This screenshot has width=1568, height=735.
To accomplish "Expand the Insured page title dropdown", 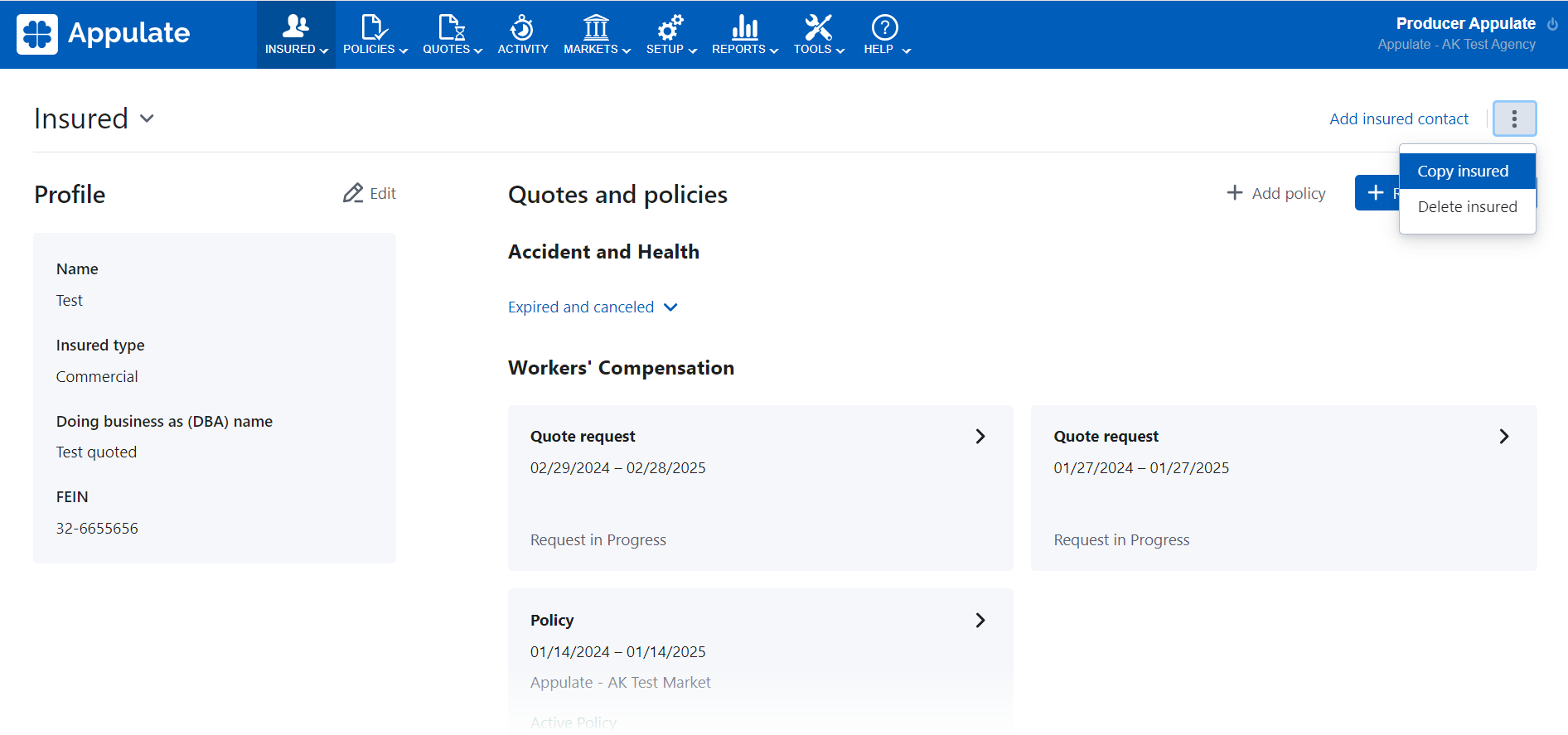I will tap(148, 118).
